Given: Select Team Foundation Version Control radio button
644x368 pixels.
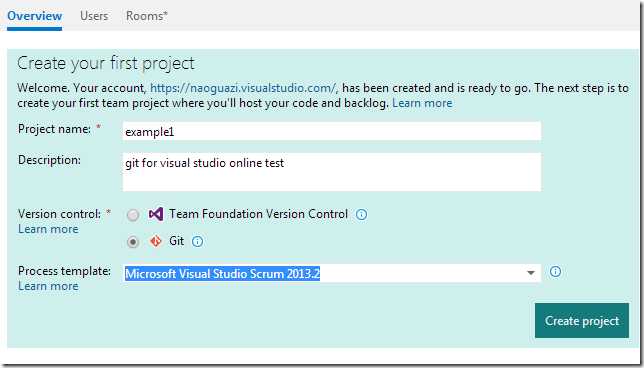Looking at the screenshot, I should coord(133,215).
